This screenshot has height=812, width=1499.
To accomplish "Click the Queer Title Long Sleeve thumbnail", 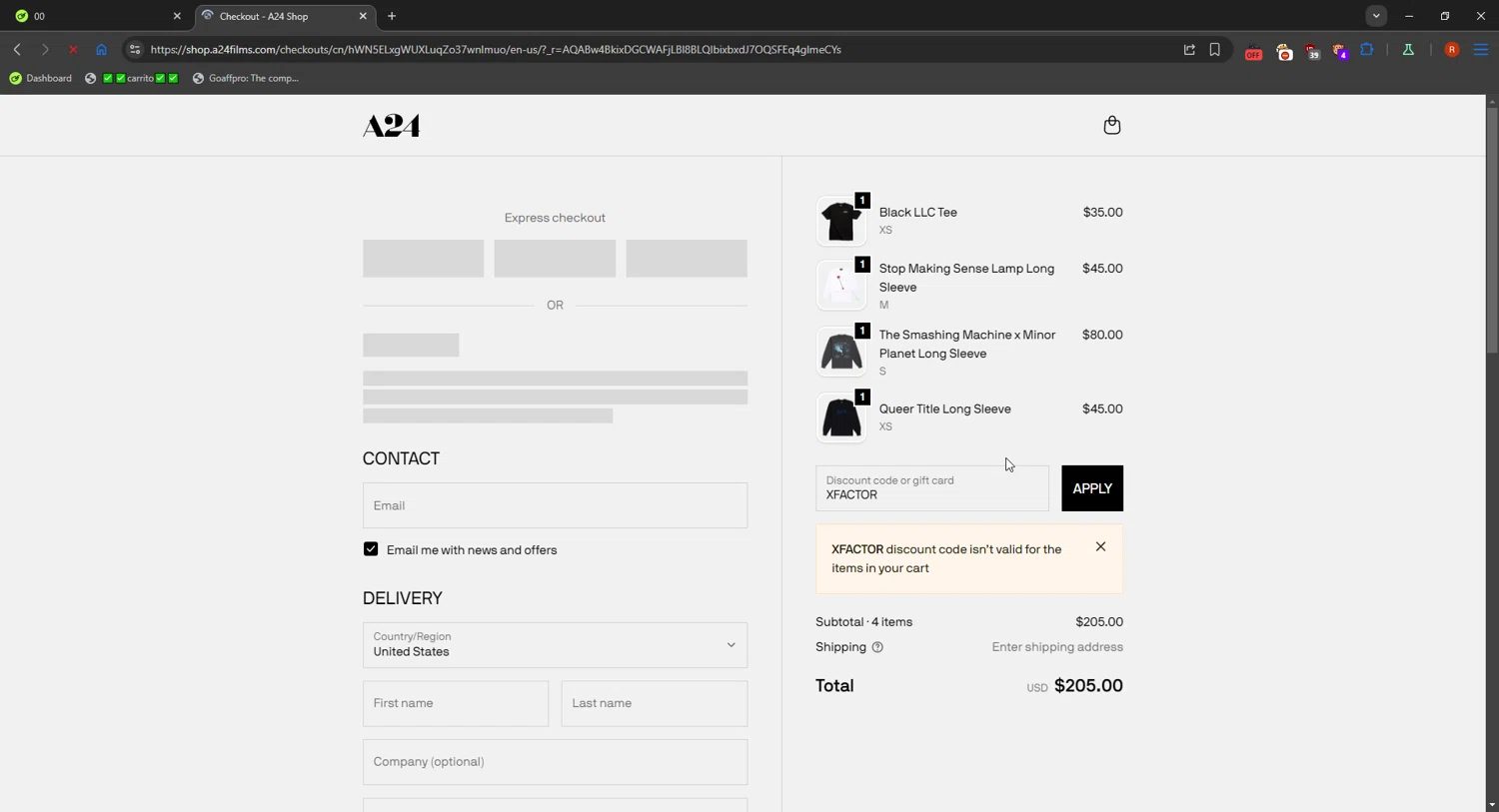I will [x=841, y=417].
